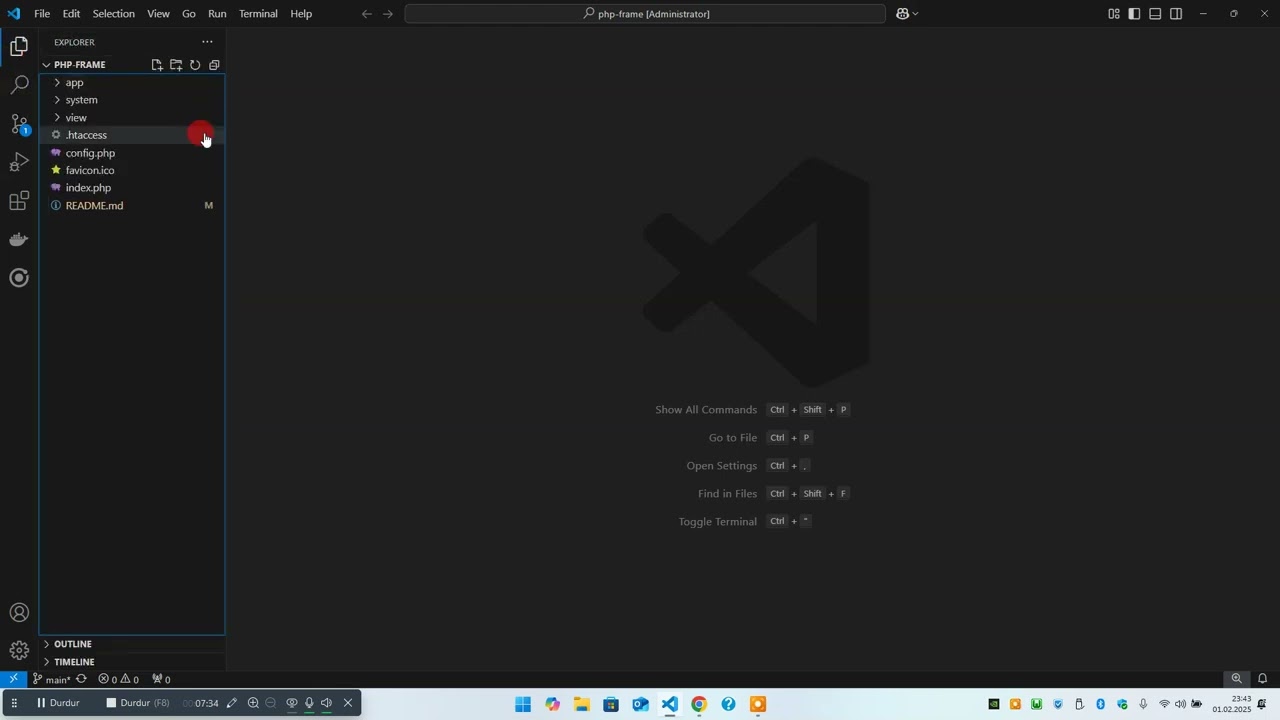The image size is (1280, 720).
Task: Open the errors and warnings indicator
Action: pos(118,679)
